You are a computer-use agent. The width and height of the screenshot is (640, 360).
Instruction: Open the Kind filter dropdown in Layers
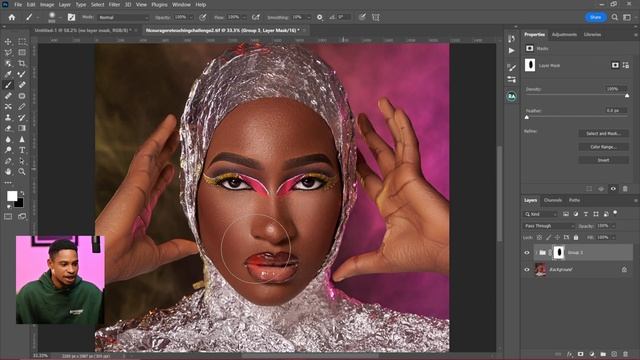tap(540, 214)
